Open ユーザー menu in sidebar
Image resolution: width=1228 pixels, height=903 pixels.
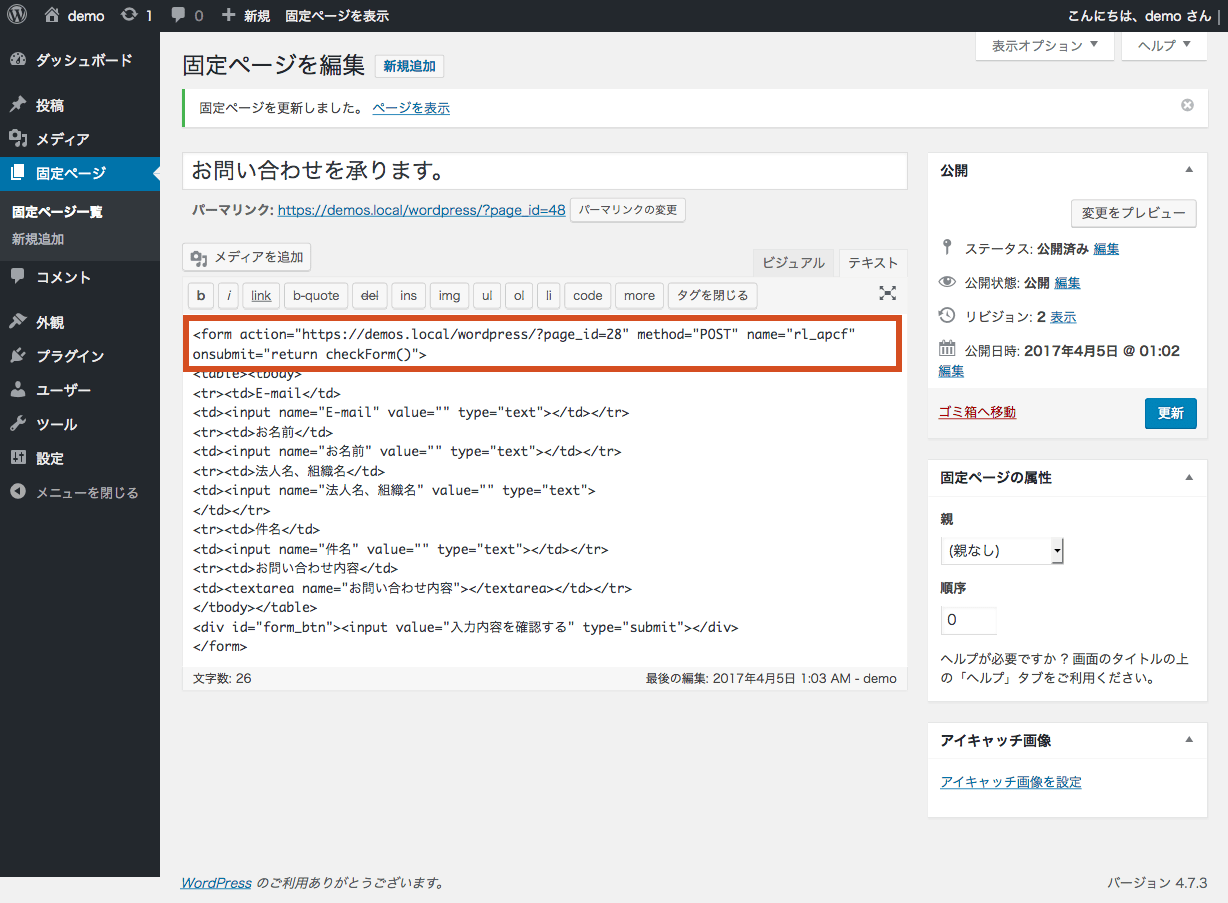80,390
